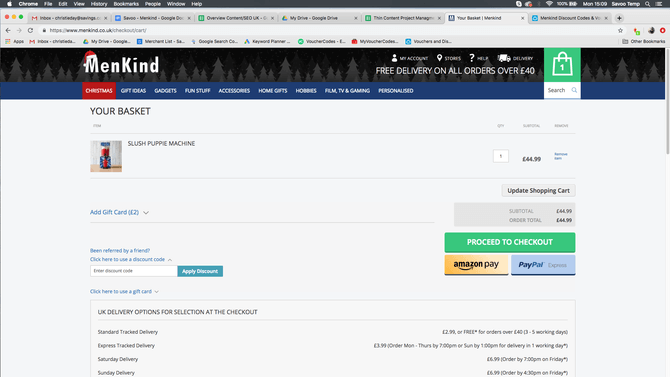
Task: Open the Hobbies menu
Action: point(306,91)
